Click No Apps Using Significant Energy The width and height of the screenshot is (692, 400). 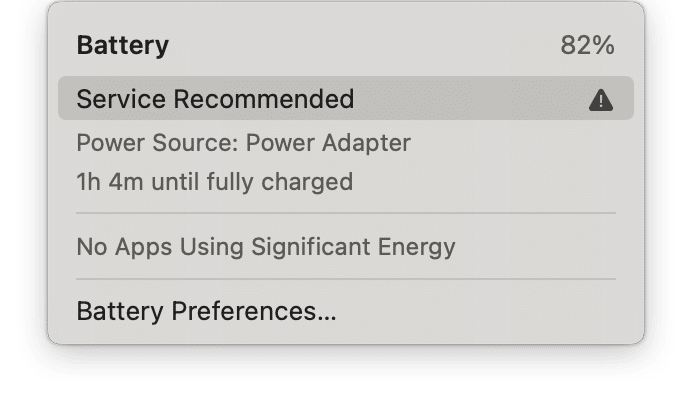(265, 246)
